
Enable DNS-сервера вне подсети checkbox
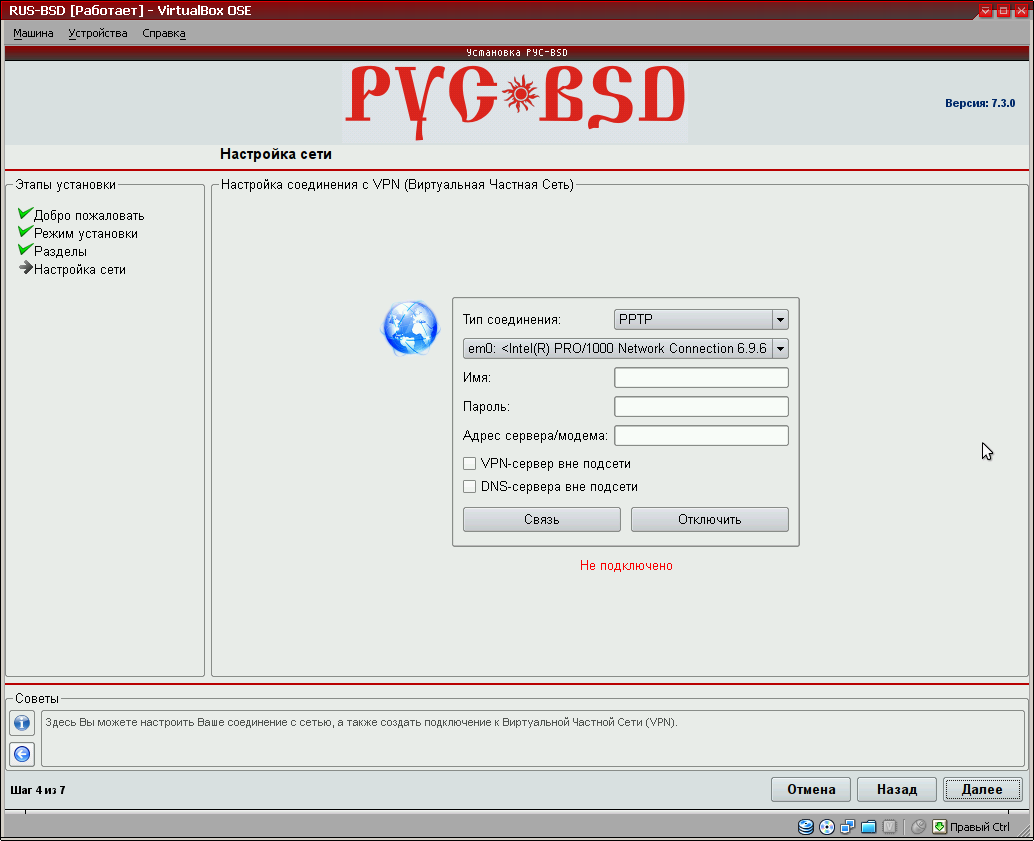click(x=470, y=487)
